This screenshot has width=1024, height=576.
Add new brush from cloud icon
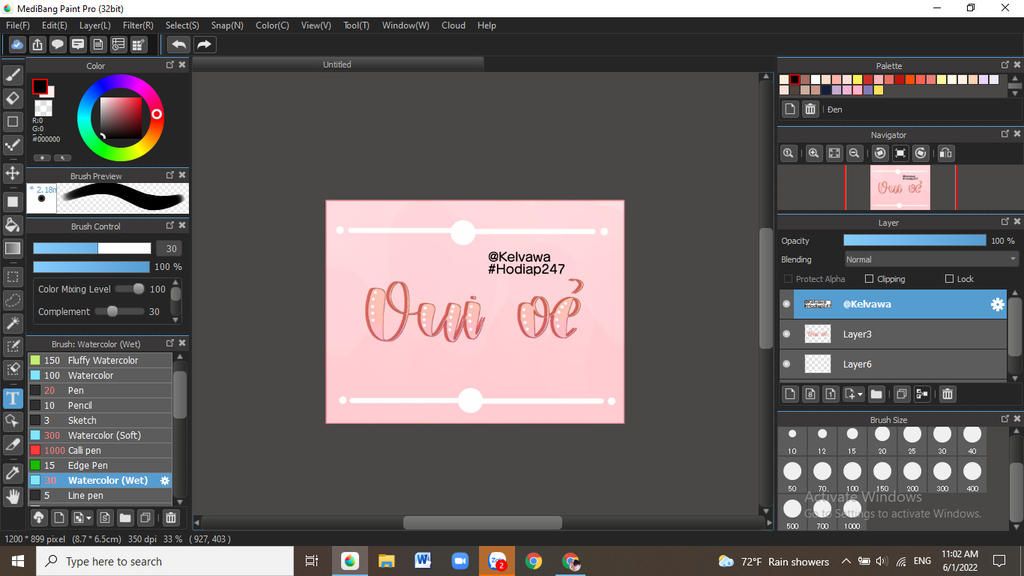coord(39,518)
